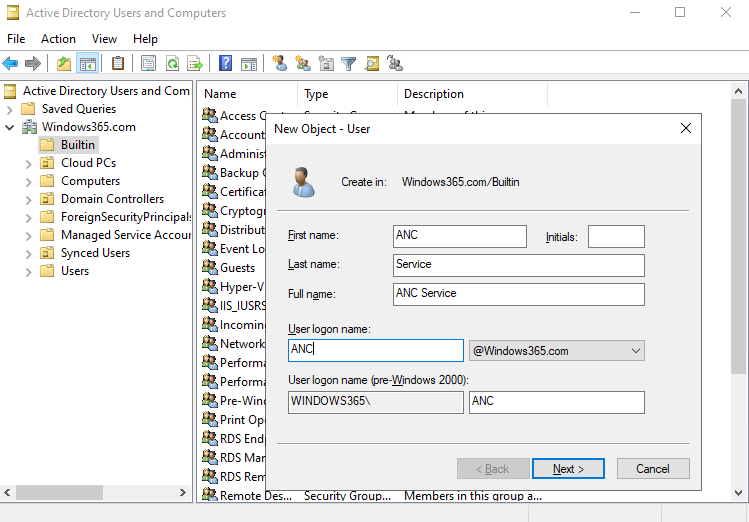Click the tree horizontal scrollbar right arrow

coord(183,492)
